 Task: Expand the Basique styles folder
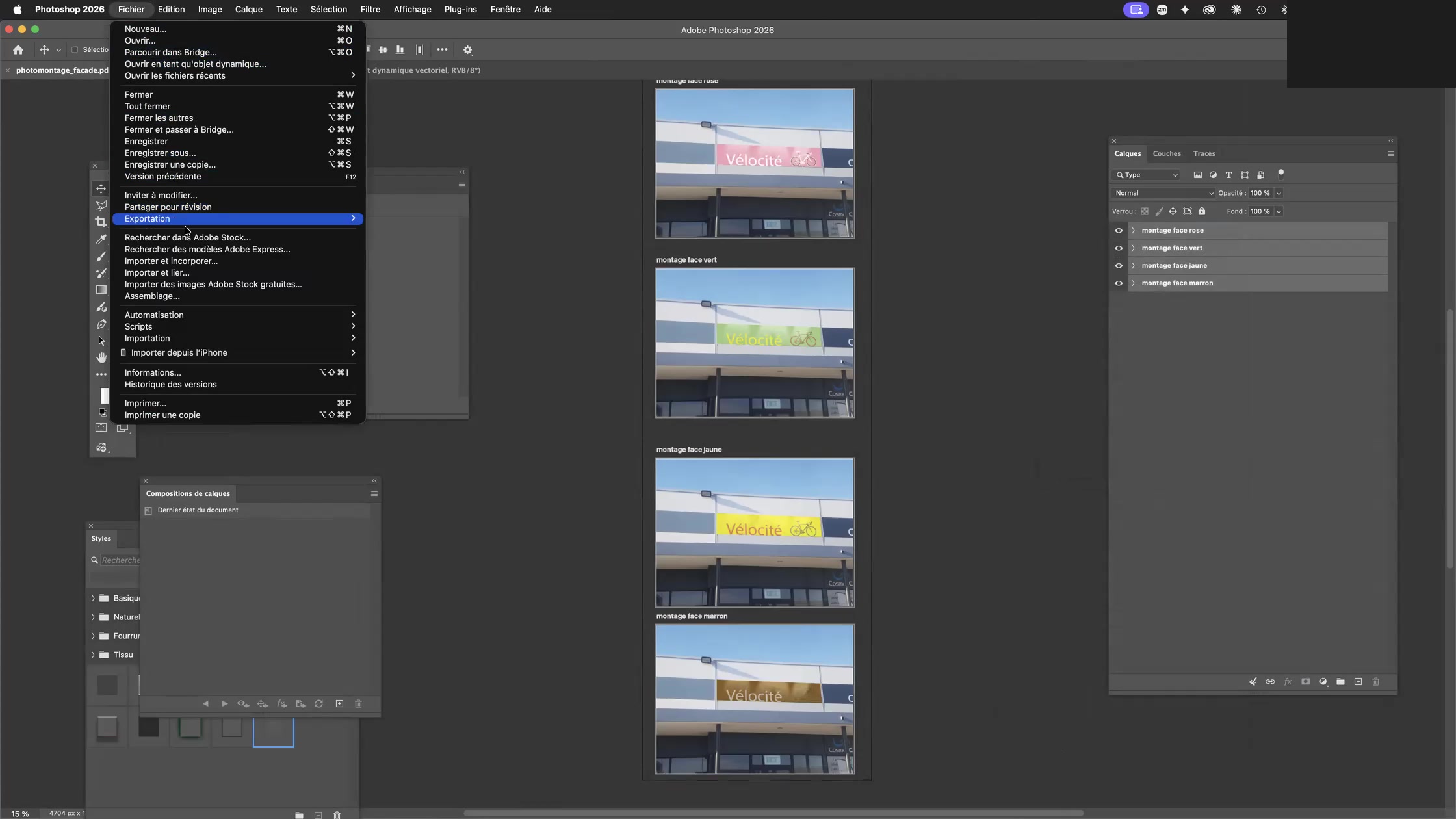[93, 598]
